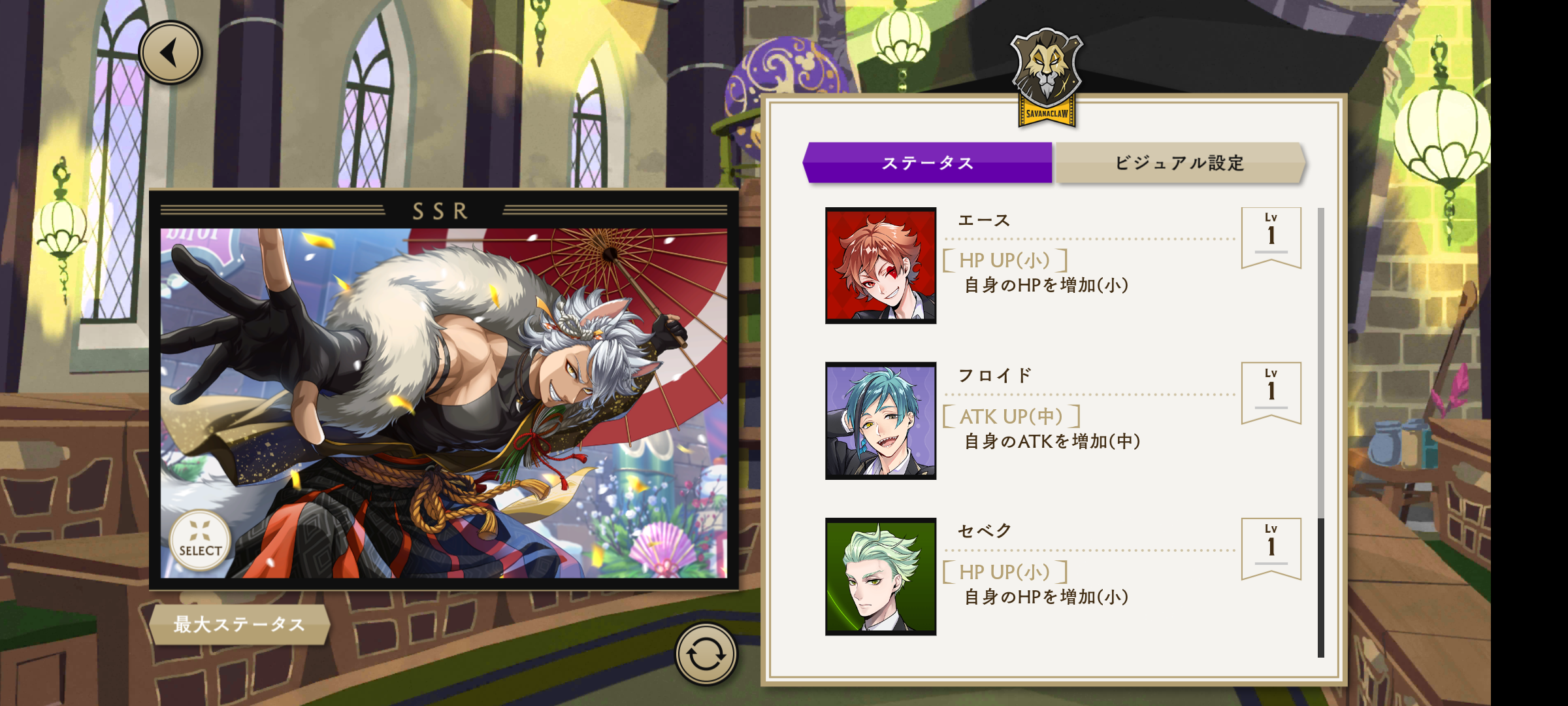Tap the SSR rarity header bar
Viewport: 1568px width, 706px height.
pyautogui.click(x=444, y=210)
